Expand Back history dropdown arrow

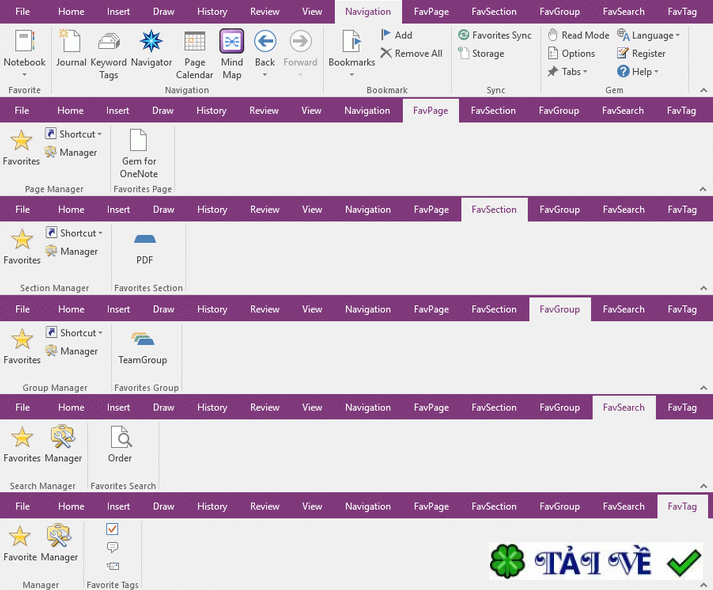pyautogui.click(x=265, y=75)
